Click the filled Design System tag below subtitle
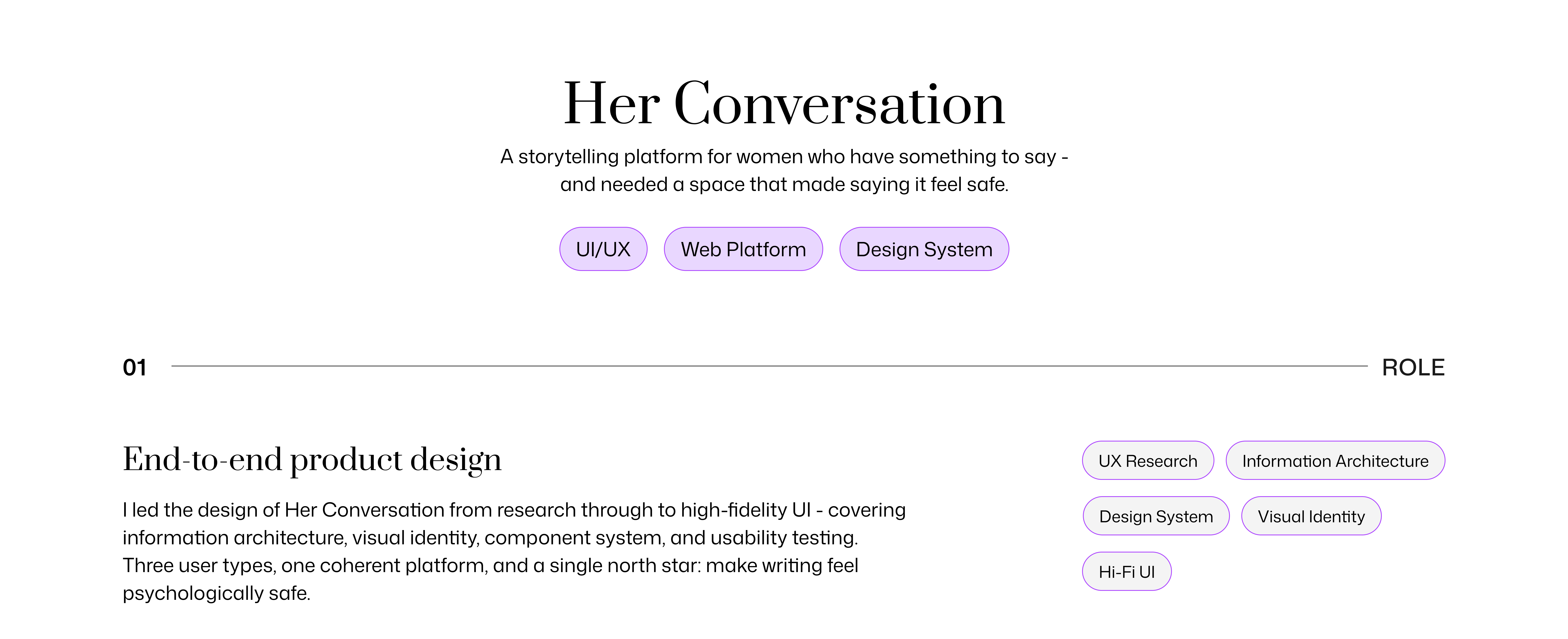 pyautogui.click(x=924, y=249)
